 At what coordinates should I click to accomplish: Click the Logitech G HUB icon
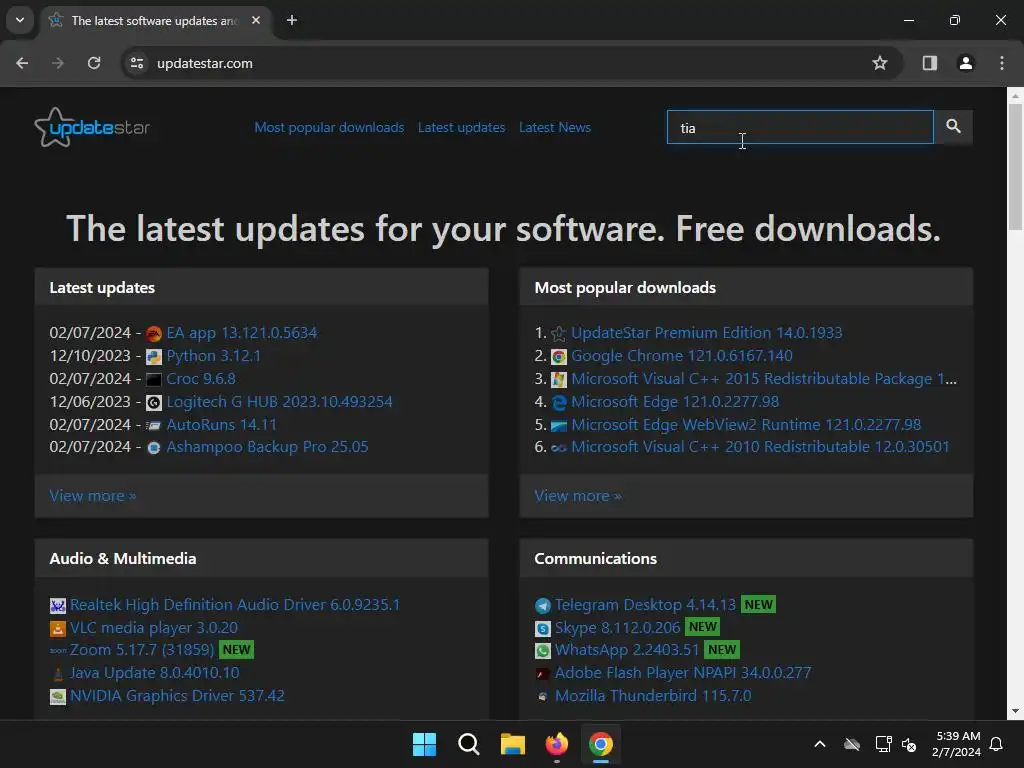(153, 402)
